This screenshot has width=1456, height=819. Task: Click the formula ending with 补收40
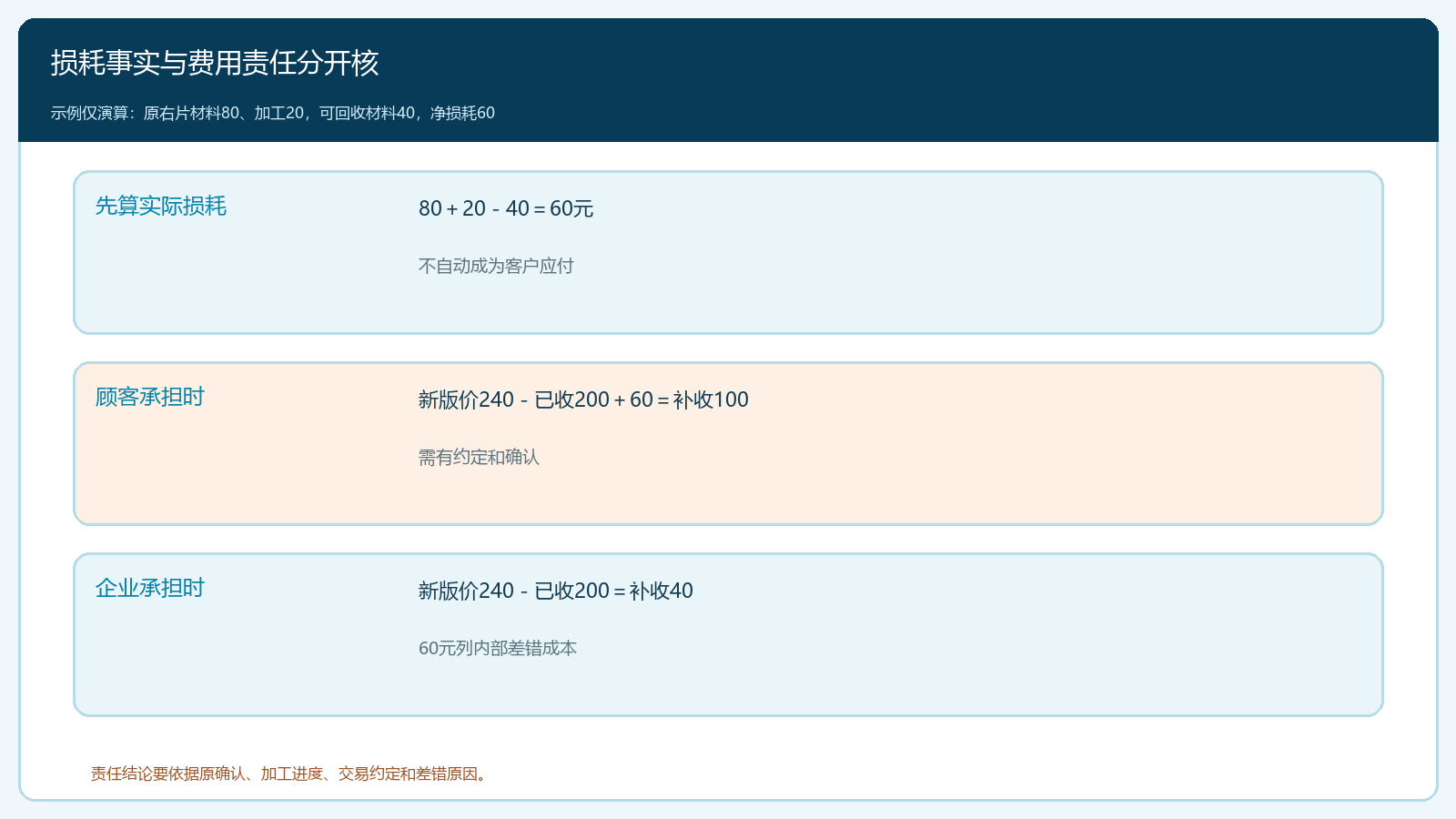[x=556, y=591]
